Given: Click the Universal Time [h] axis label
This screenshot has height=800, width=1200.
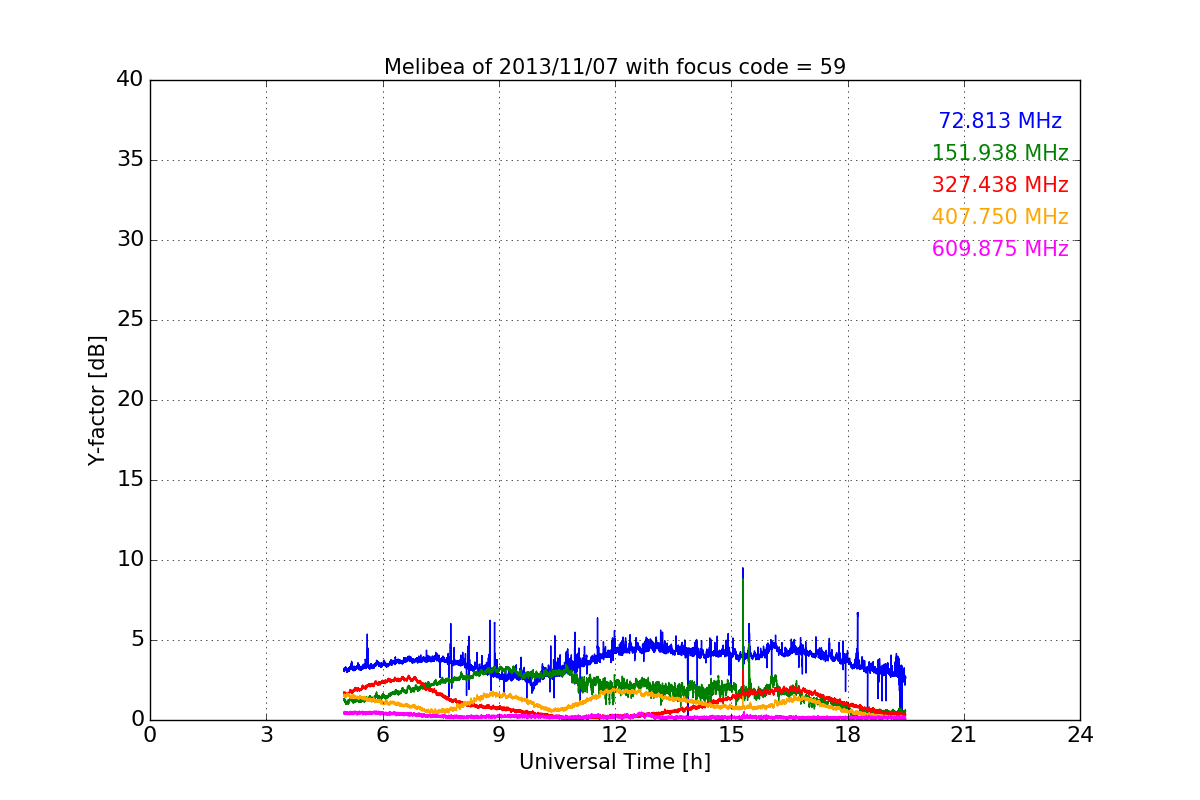Looking at the screenshot, I should point(615,762).
